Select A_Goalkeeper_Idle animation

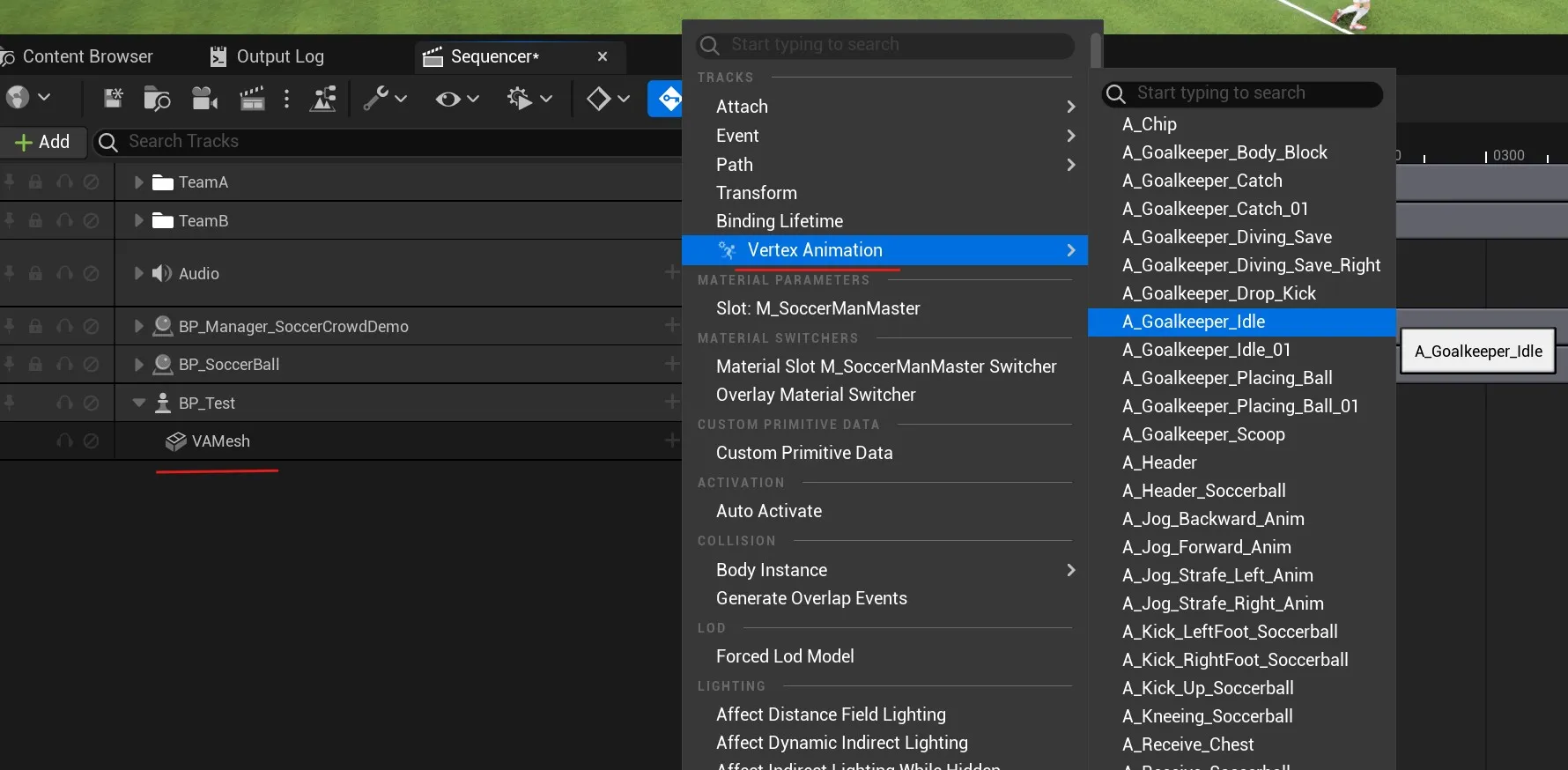1242,322
